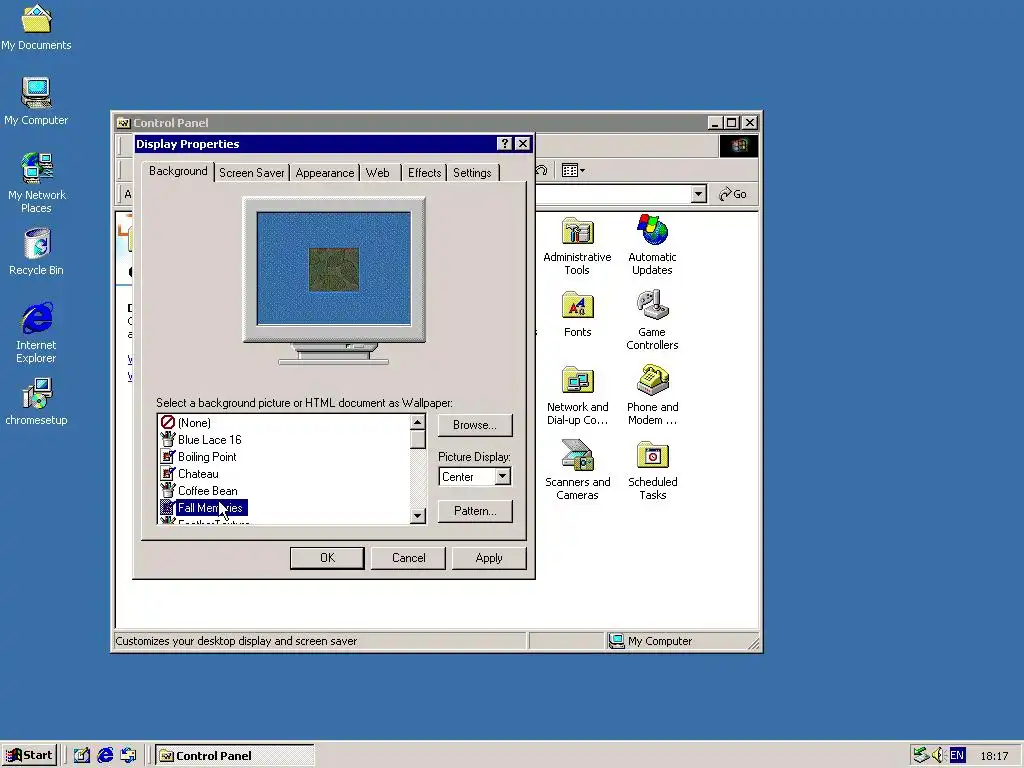This screenshot has width=1024, height=768.
Task: Click the Browse... button
Action: tap(475, 425)
